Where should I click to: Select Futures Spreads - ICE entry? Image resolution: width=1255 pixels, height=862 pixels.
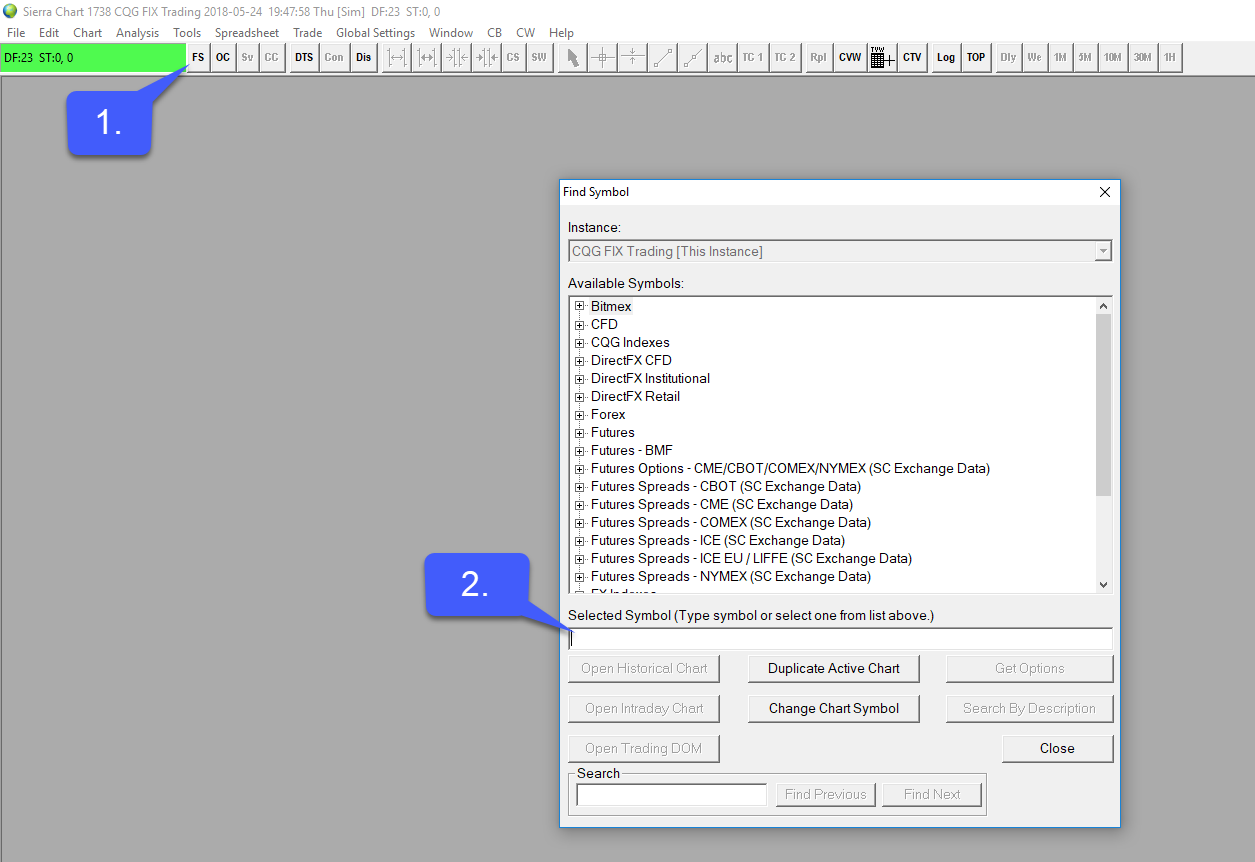(717, 541)
